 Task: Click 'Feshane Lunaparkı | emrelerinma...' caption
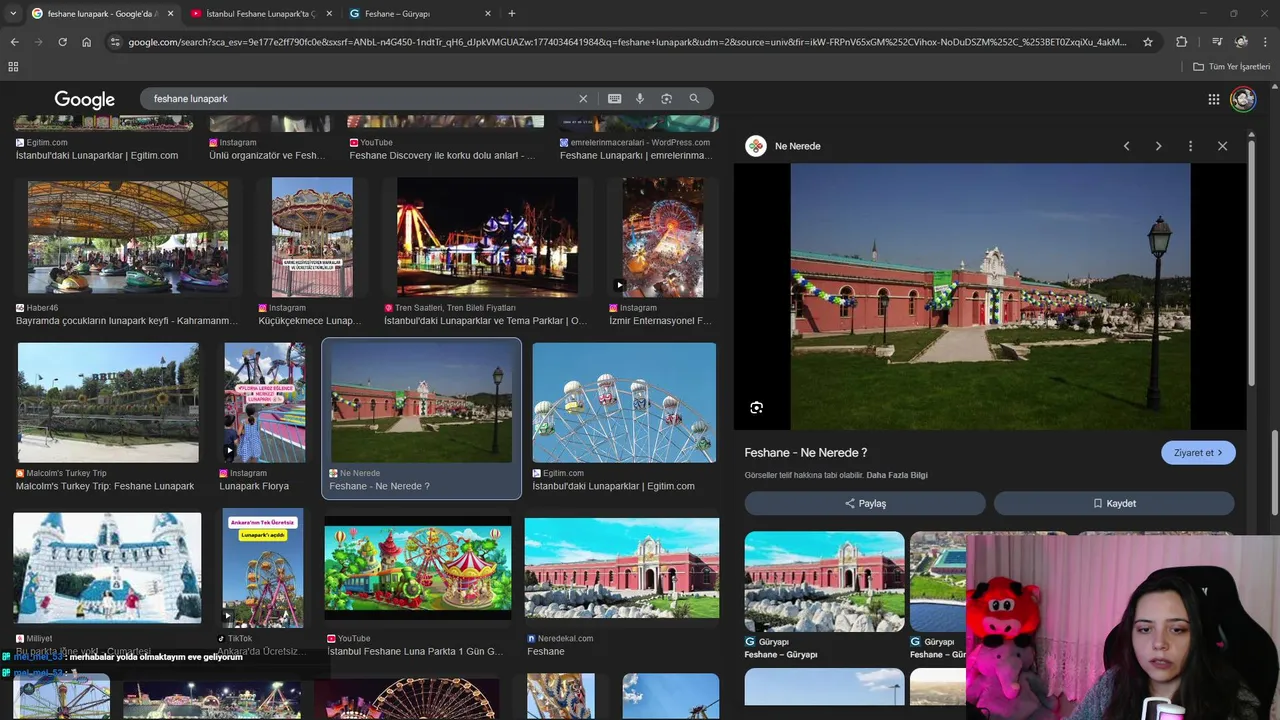(635, 156)
